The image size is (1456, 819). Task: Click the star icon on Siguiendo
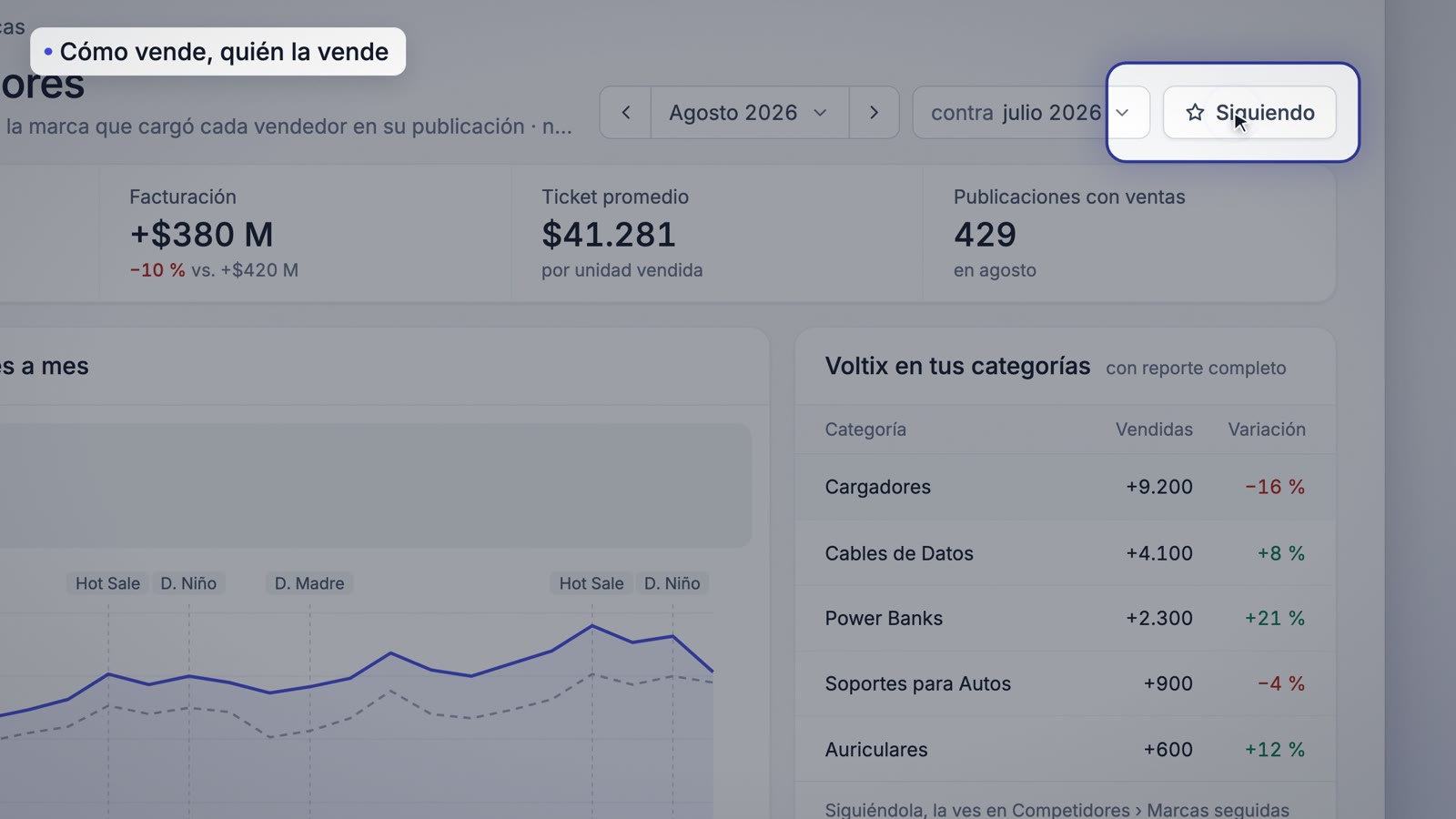click(x=1195, y=113)
